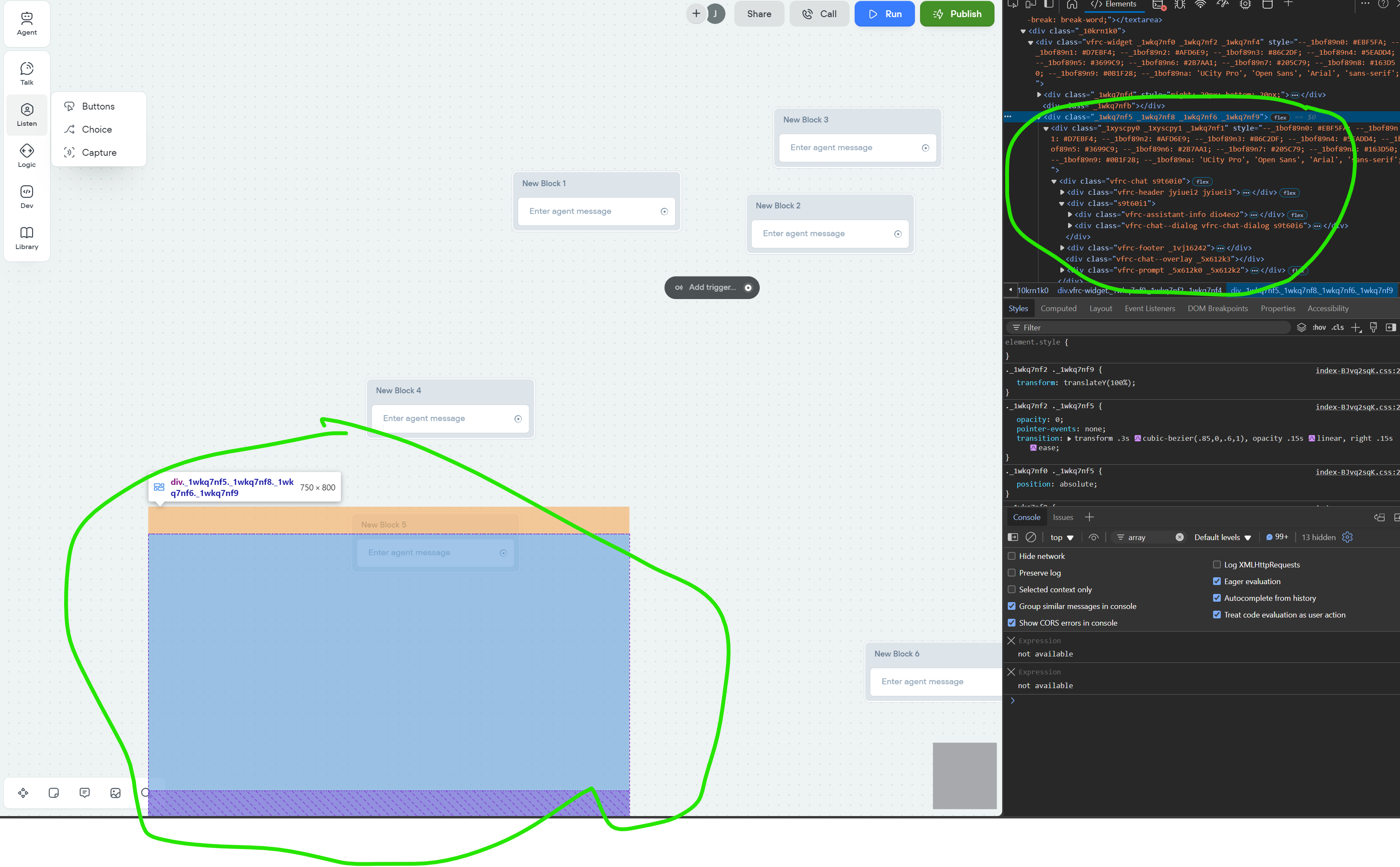
Task: Click the DevTools Welcome home icon
Action: click(1071, 5)
